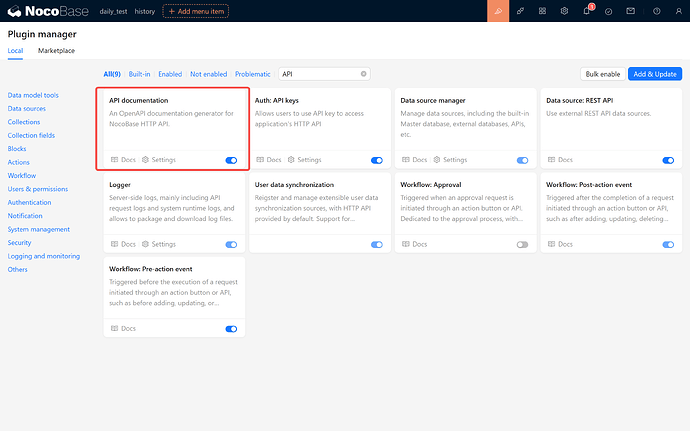Open Docs for Data source: REST API
The width and height of the screenshot is (690, 431).
[560, 160]
